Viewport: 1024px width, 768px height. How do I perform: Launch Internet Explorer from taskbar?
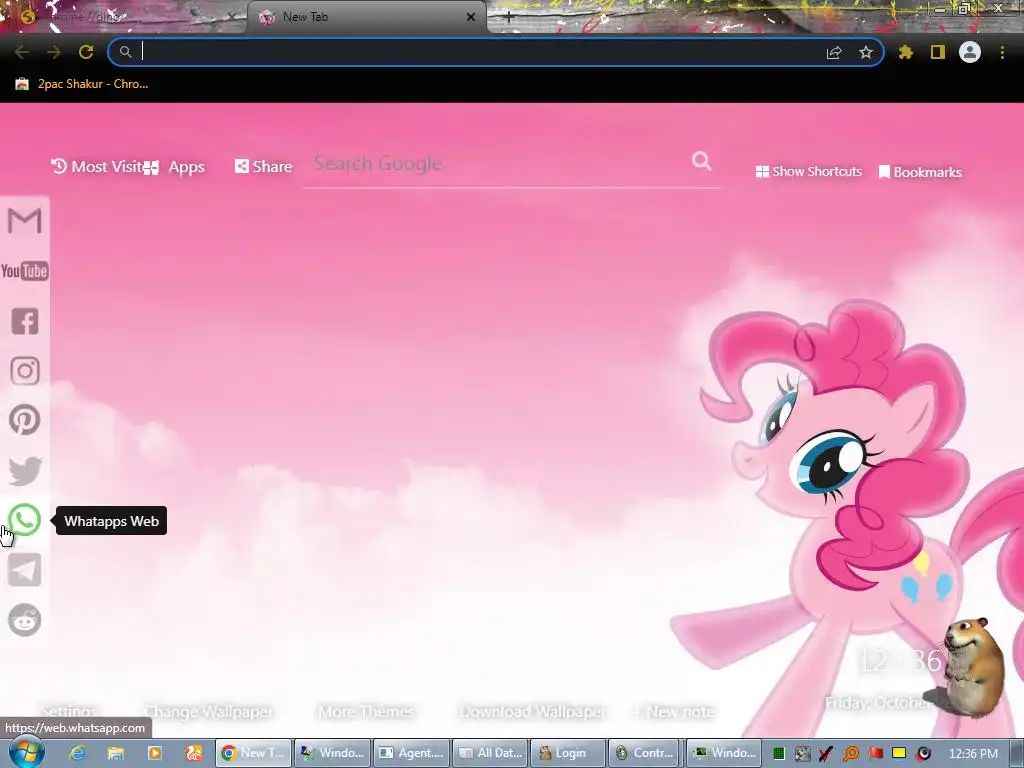click(77, 753)
